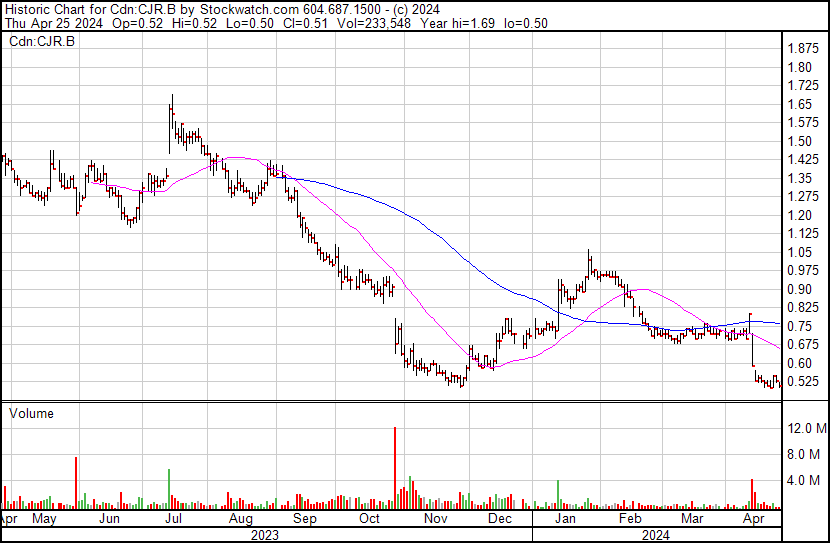Select the 'Jan' month label on time axis
Viewport: 830px width, 543px height.
pyautogui.click(x=565, y=520)
